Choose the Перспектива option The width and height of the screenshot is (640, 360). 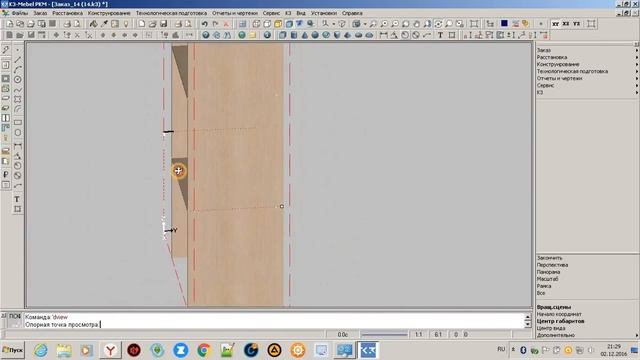point(552,265)
